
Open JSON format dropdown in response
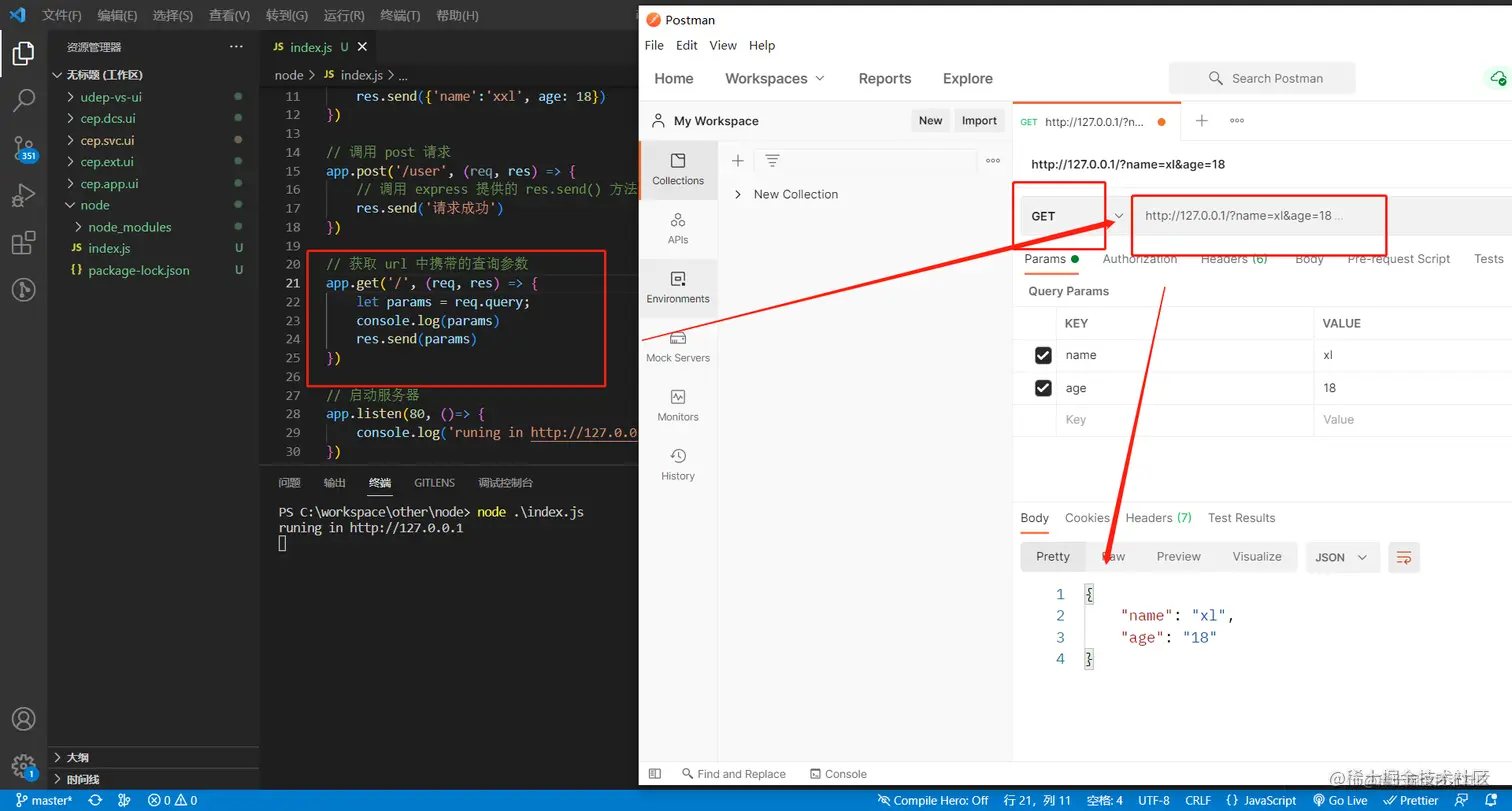coord(1342,557)
